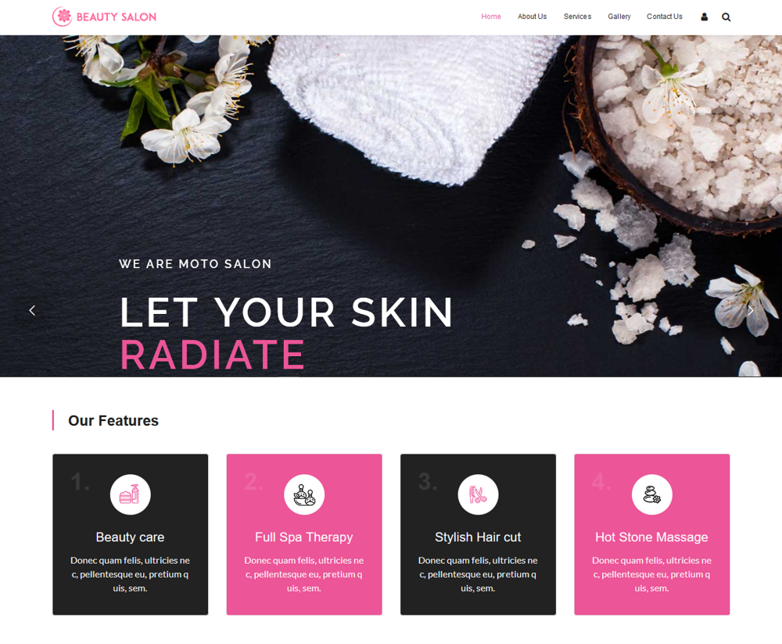Viewport: 782px width, 644px height.
Task: Open the About Us menu item
Action: click(532, 16)
